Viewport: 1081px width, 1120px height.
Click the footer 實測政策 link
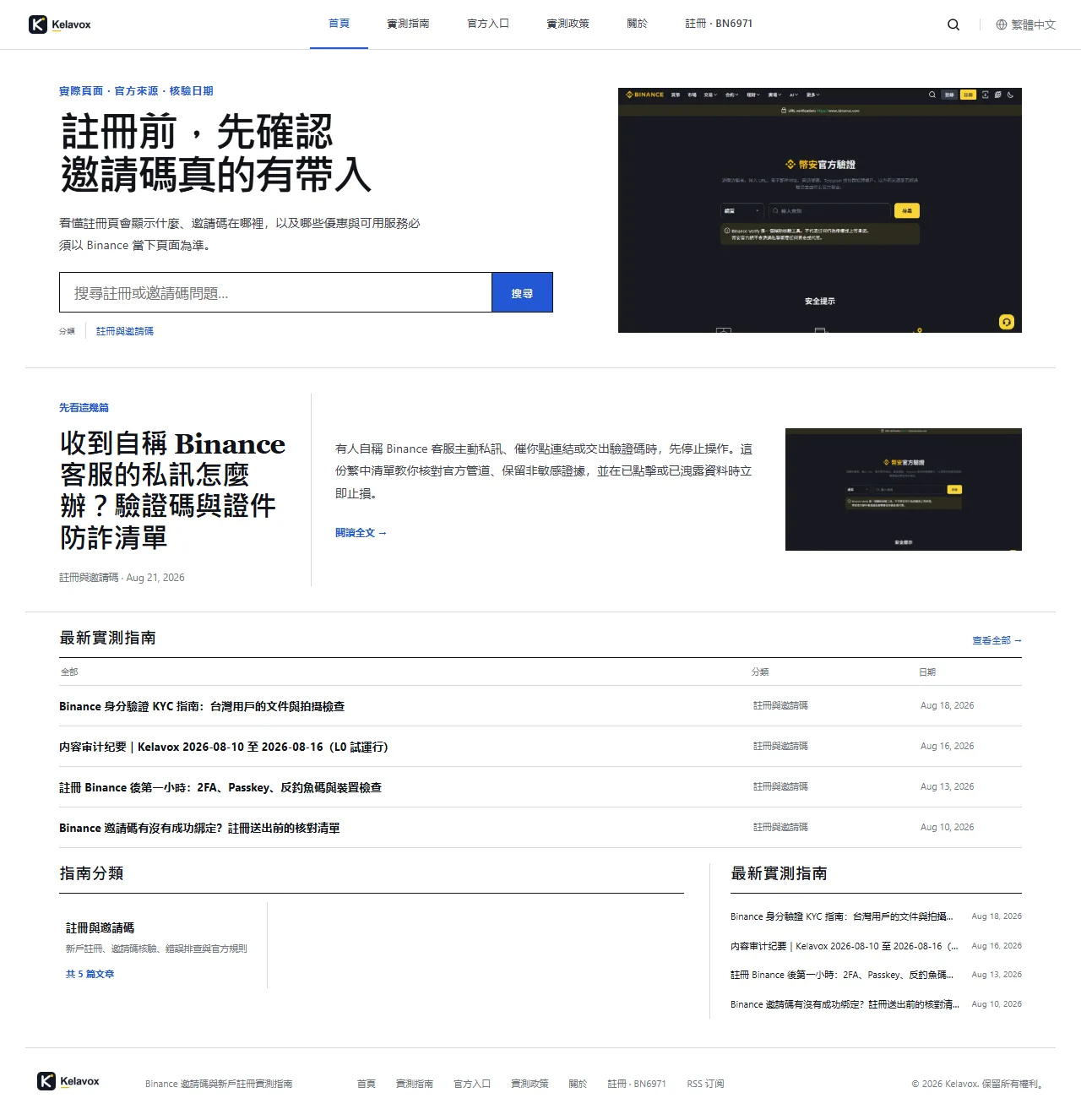pos(530,1084)
